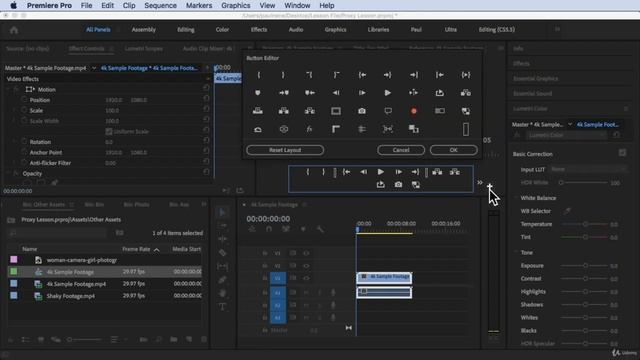Switch to Assembly workspace
640x360 pixels.
pos(144,30)
